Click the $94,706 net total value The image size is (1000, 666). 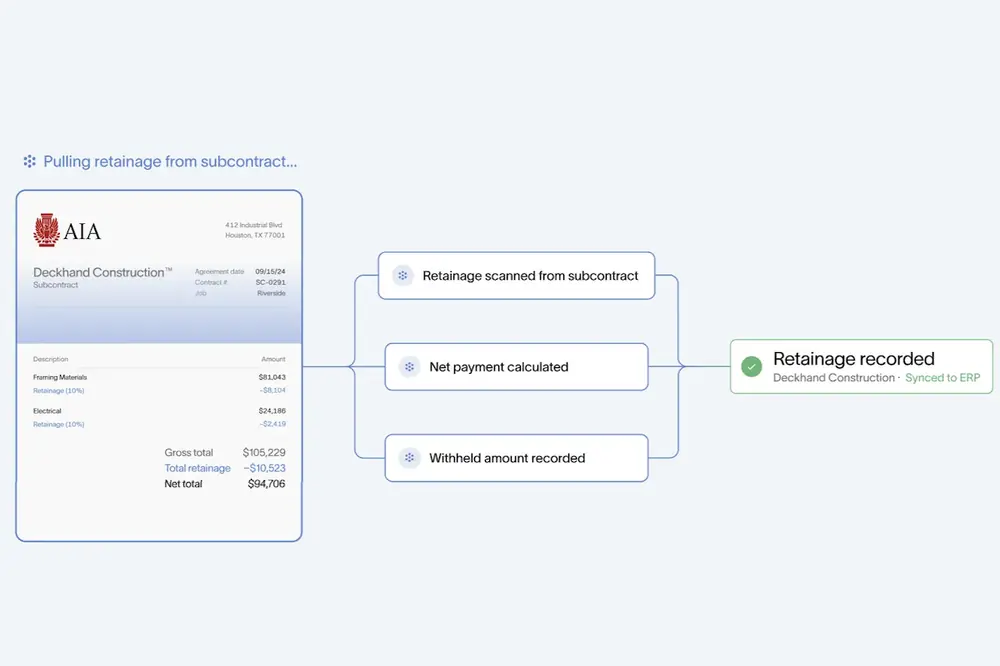tap(267, 484)
